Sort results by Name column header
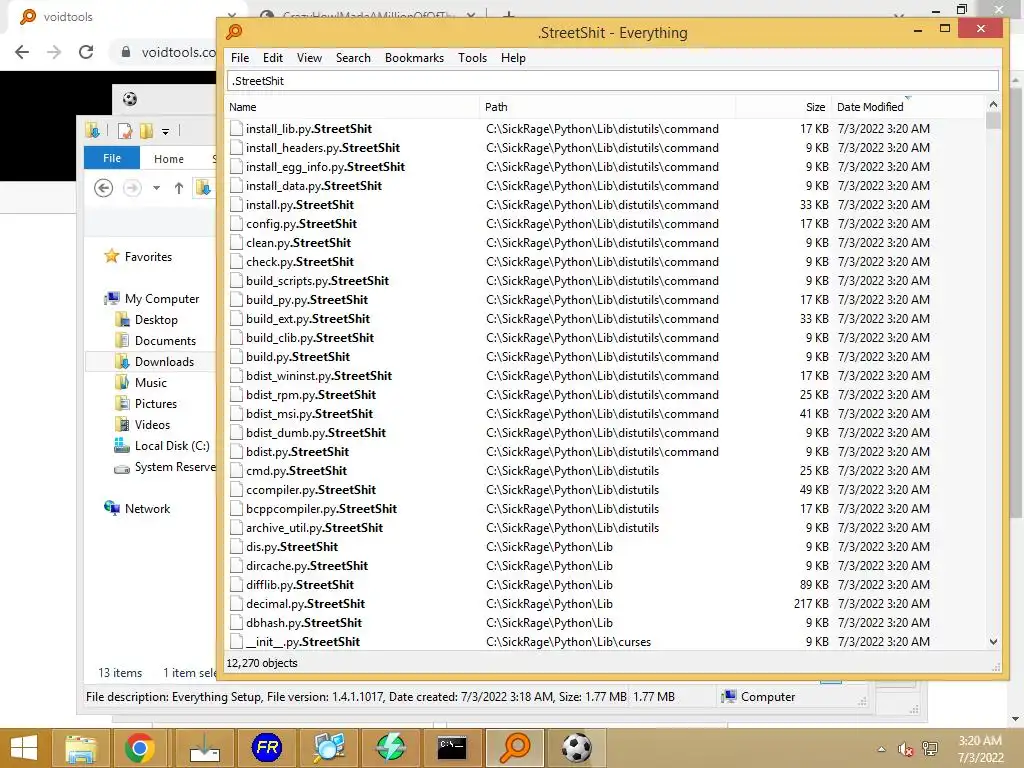 pyautogui.click(x=353, y=107)
